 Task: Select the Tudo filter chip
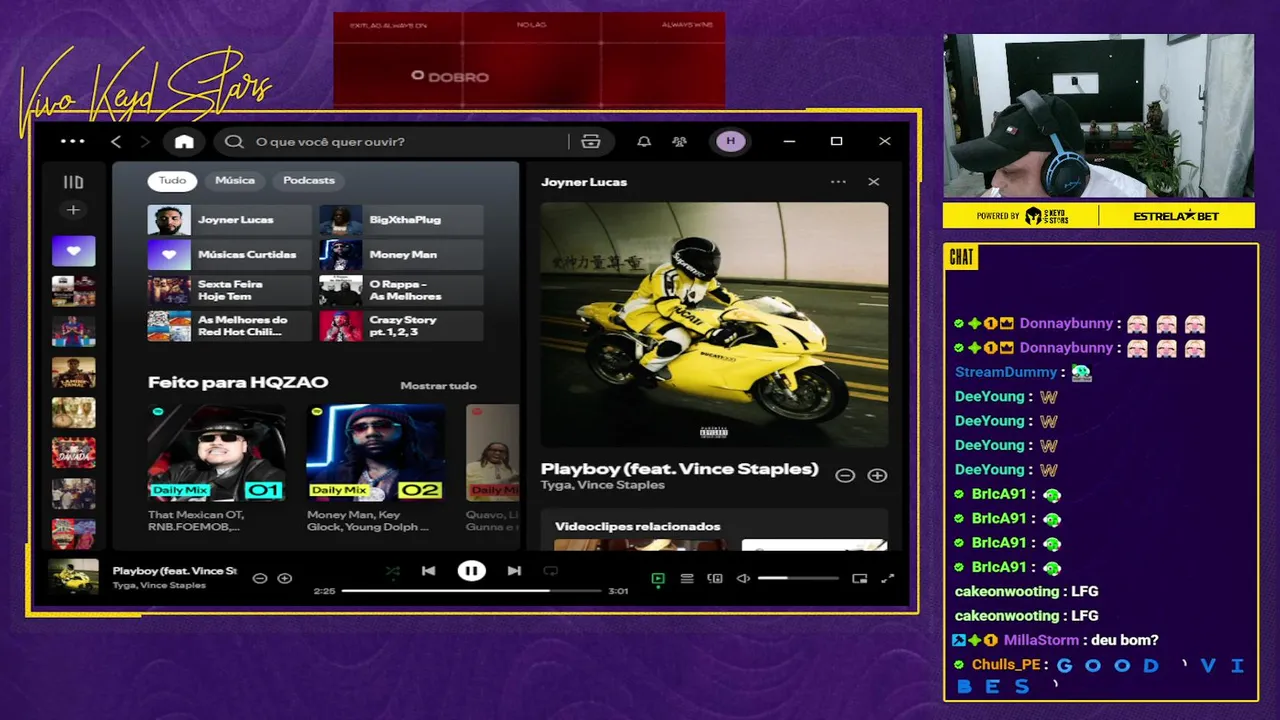[x=172, y=180]
